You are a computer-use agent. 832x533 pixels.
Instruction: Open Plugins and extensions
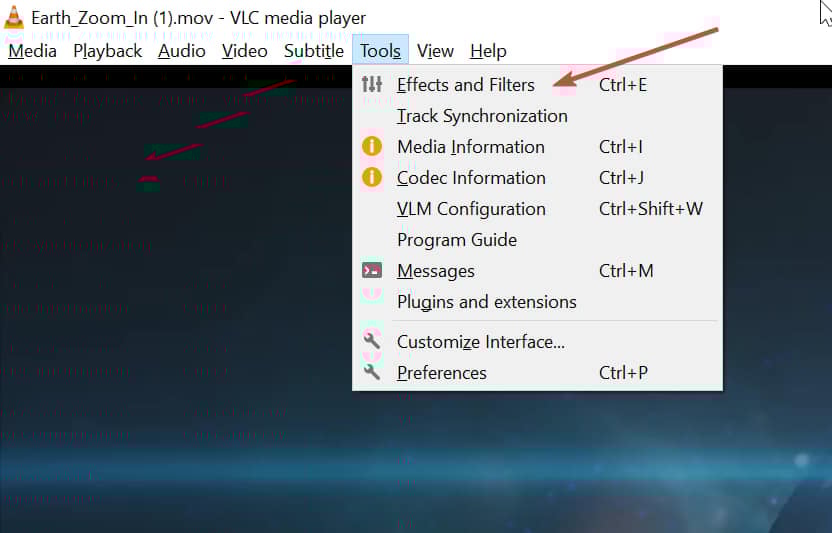(537, 302)
